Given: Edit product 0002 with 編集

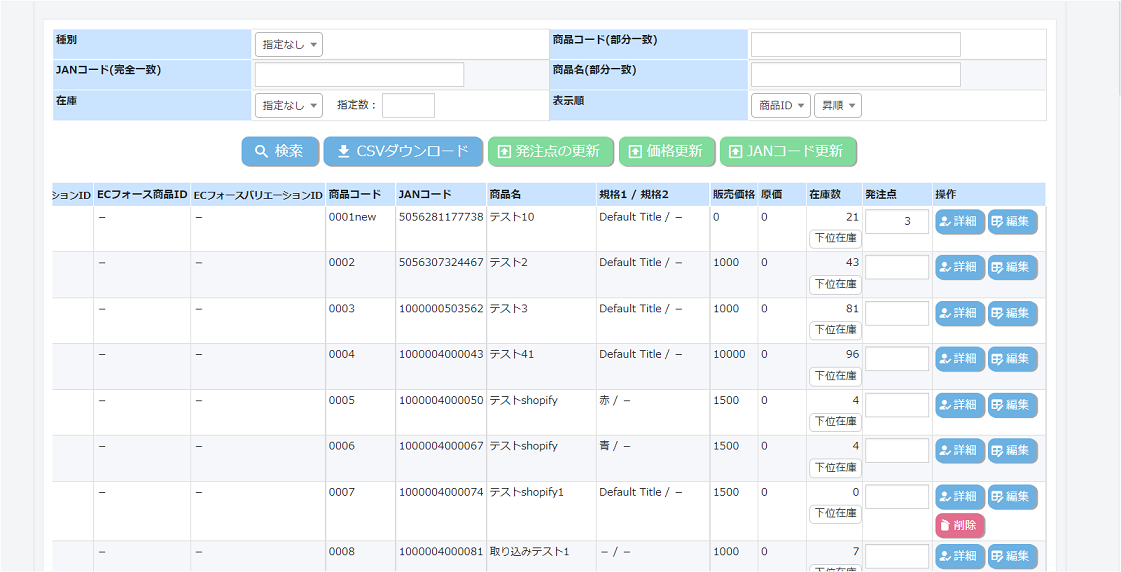Looking at the screenshot, I should [1012, 267].
